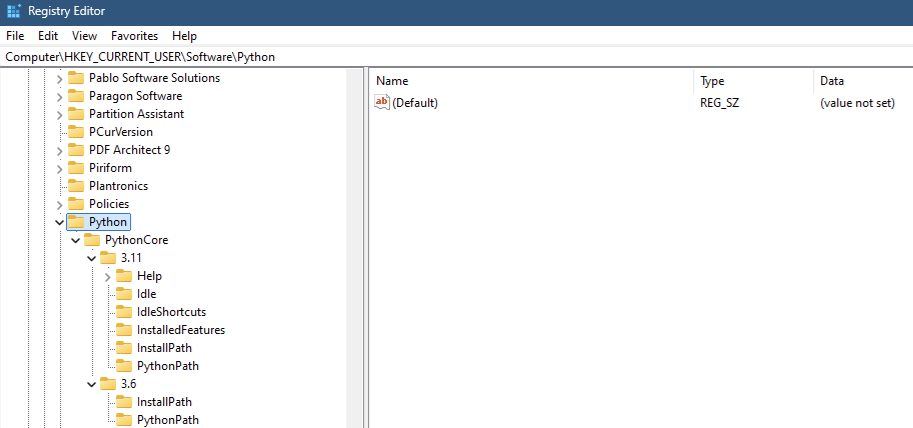Click the Piriform key folder icon

click(76, 168)
